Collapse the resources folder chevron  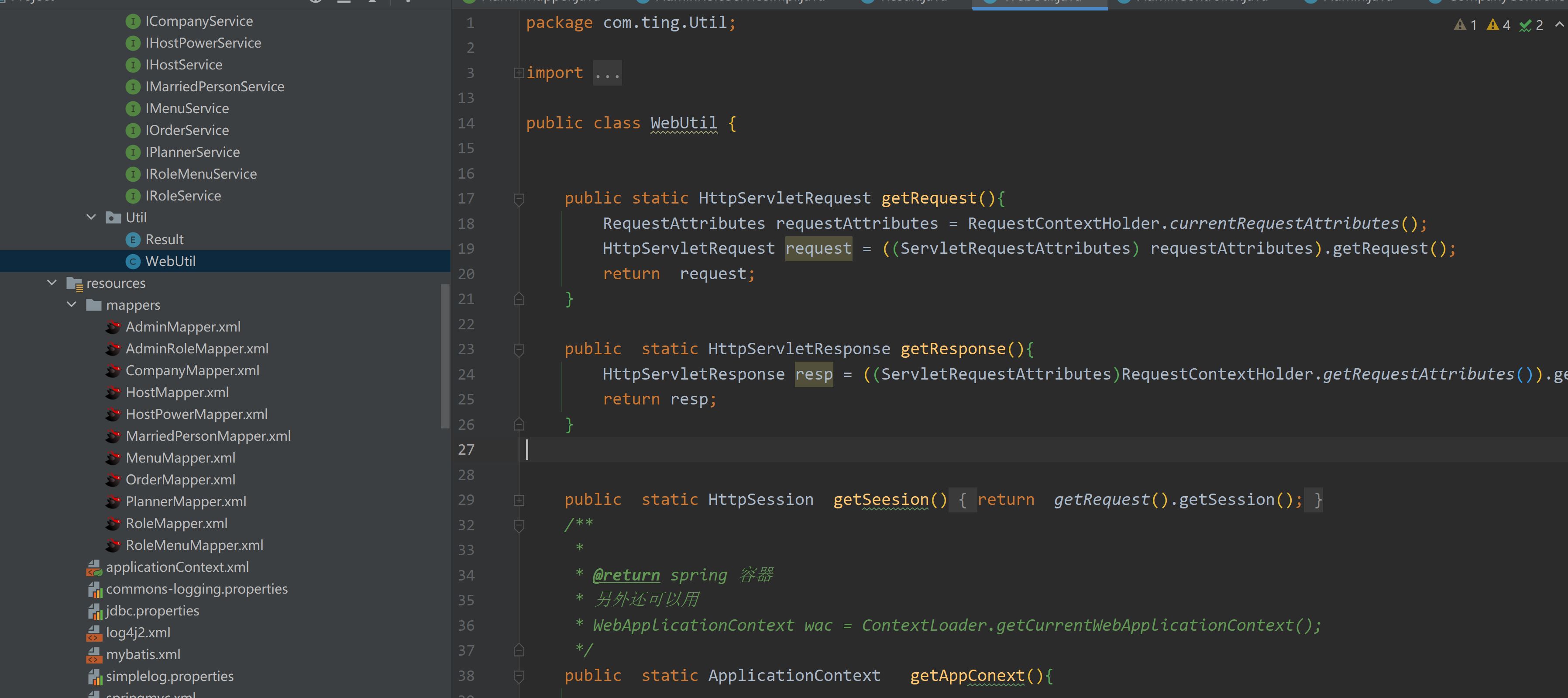[52, 283]
